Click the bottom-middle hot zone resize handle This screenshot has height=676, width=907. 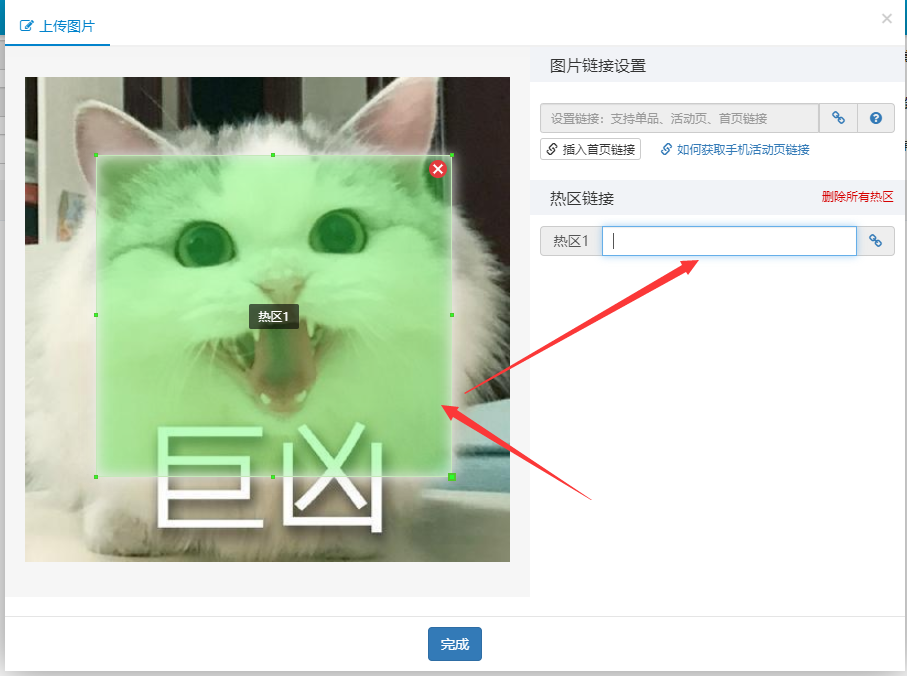point(274,477)
